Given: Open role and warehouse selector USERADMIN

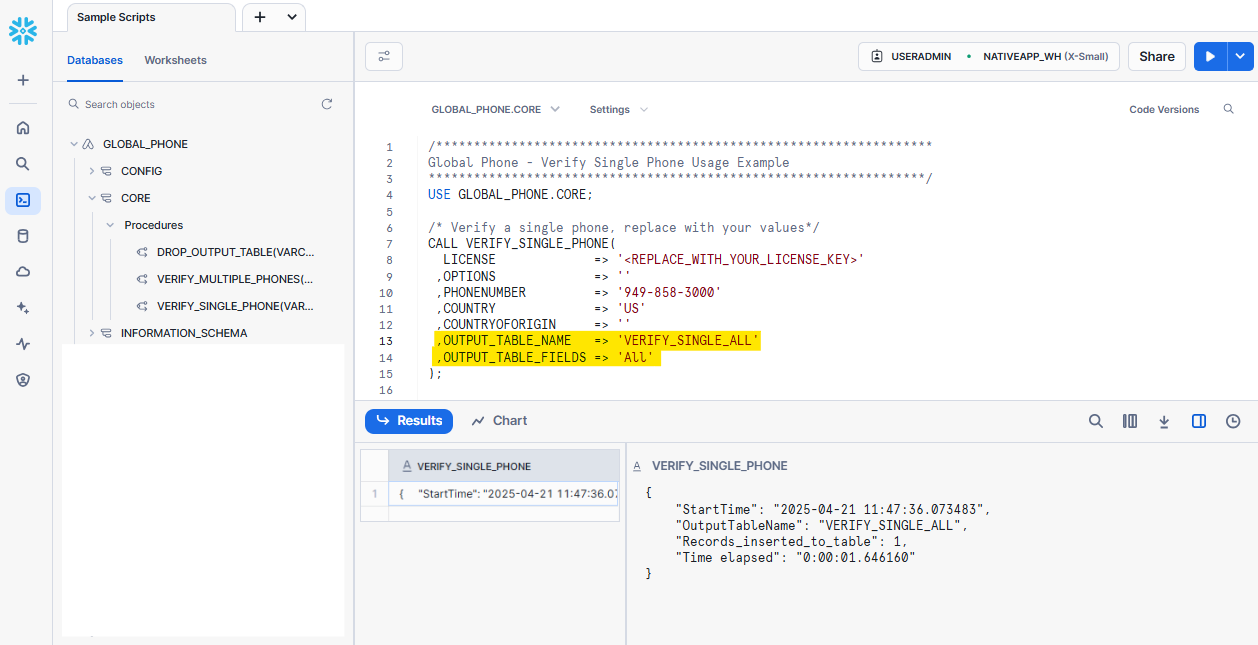Looking at the screenshot, I should coord(988,57).
